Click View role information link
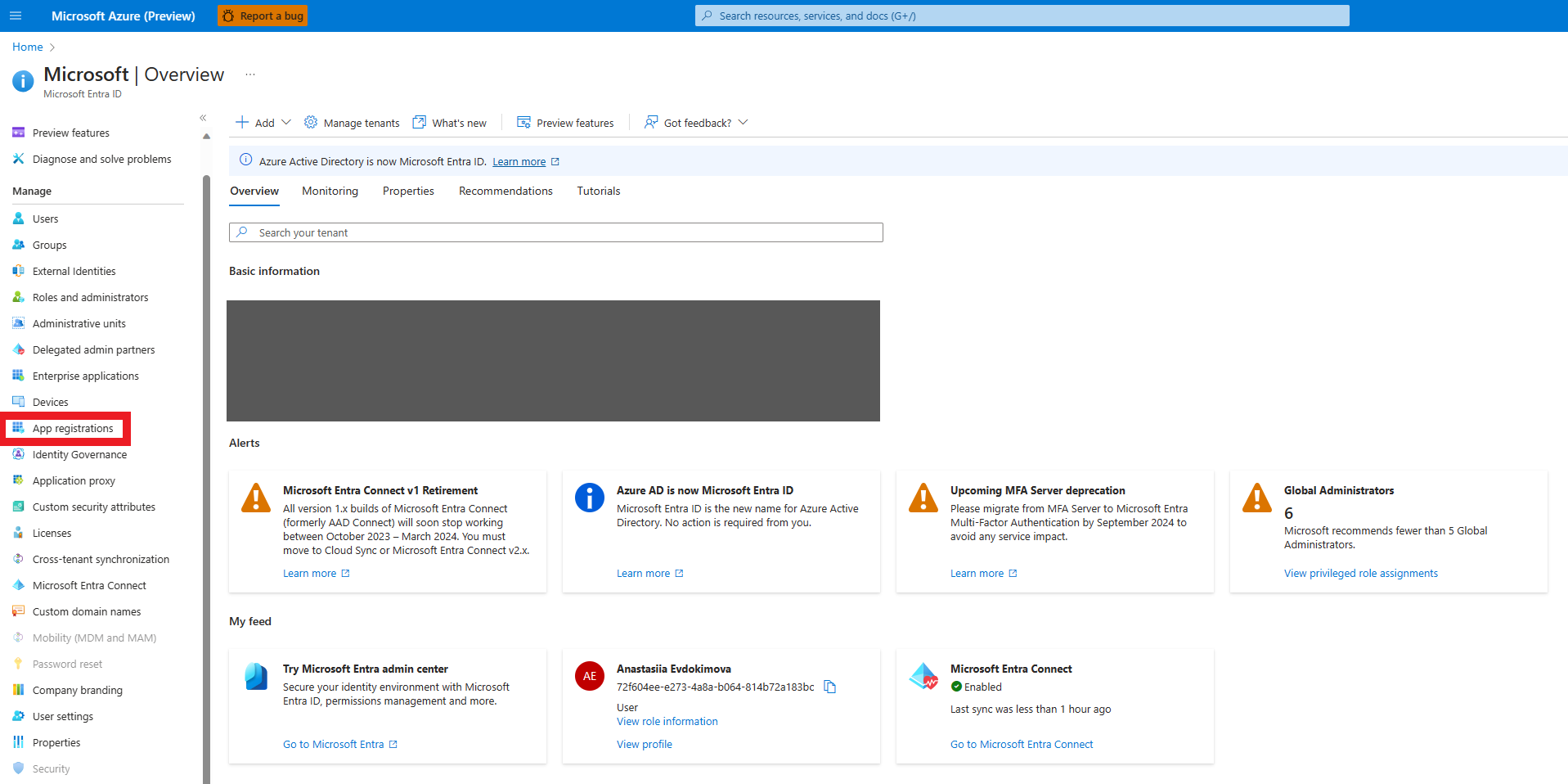Viewport: 1568px width, 784px height. pos(667,722)
